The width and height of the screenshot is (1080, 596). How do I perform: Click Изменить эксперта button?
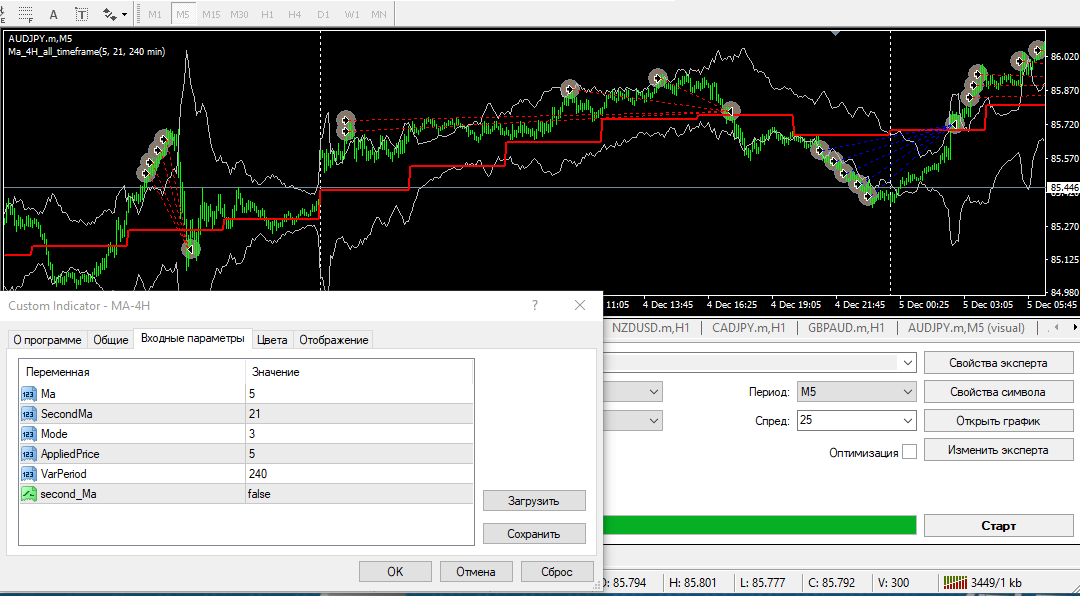pos(998,450)
